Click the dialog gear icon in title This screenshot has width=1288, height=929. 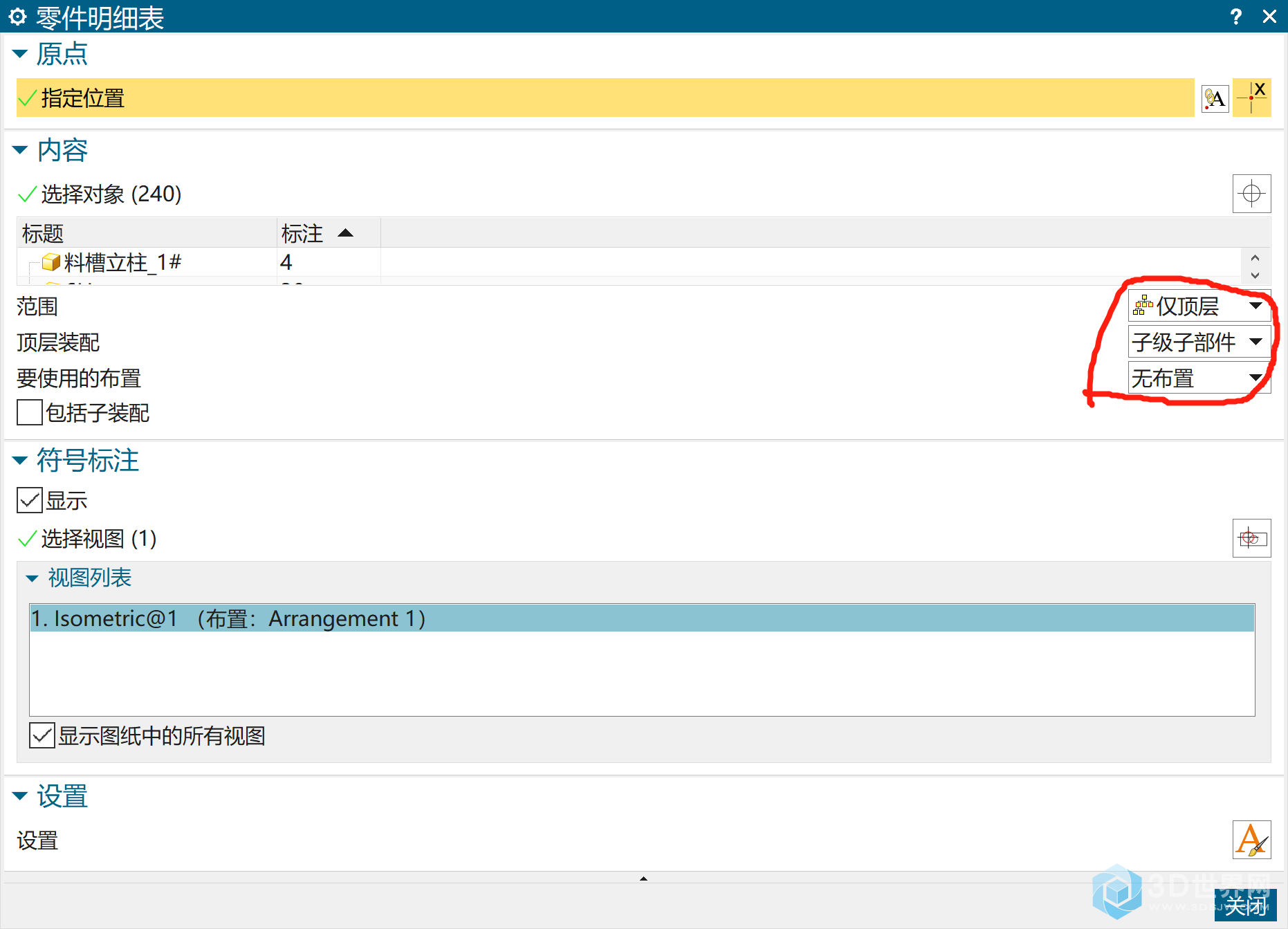pyautogui.click(x=17, y=17)
